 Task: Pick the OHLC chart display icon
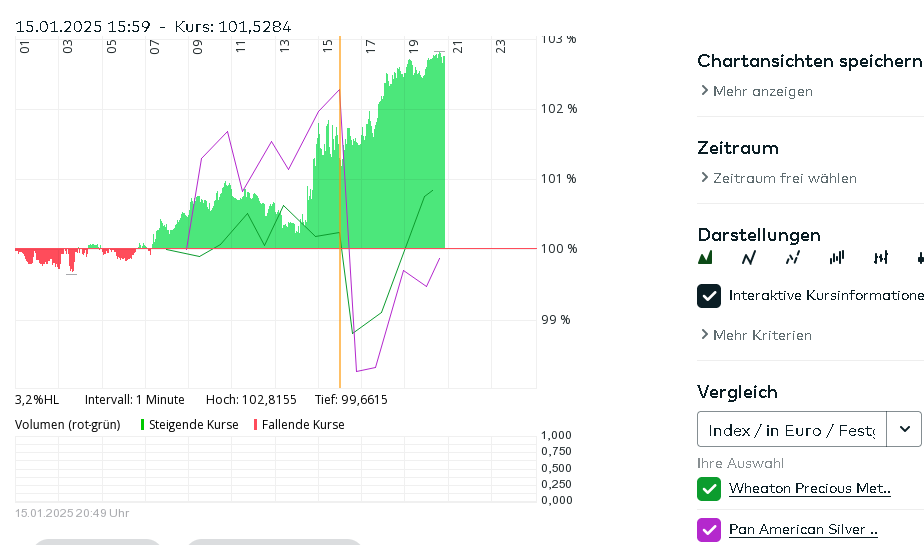(x=880, y=258)
